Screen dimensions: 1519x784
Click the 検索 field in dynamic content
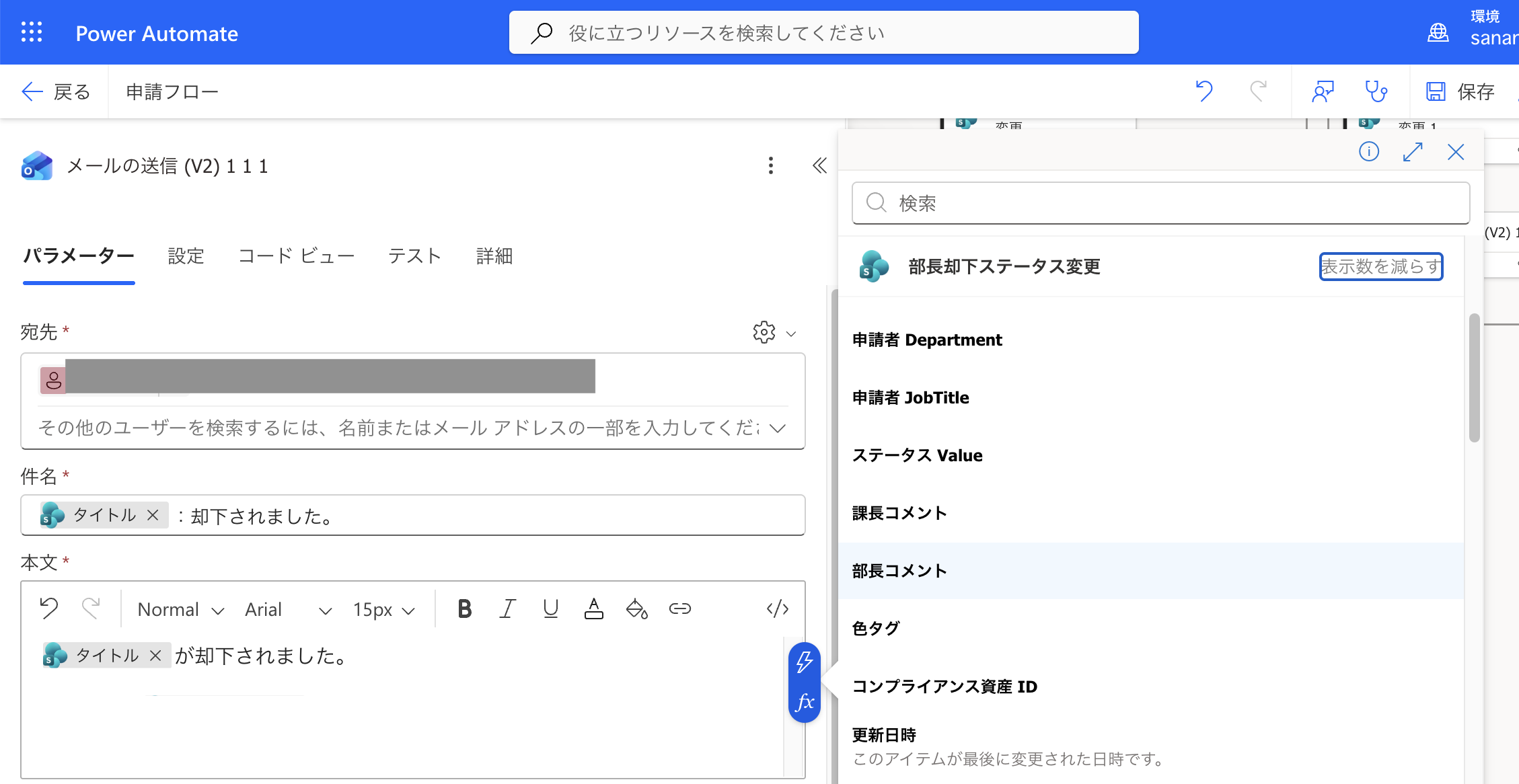coord(1160,202)
